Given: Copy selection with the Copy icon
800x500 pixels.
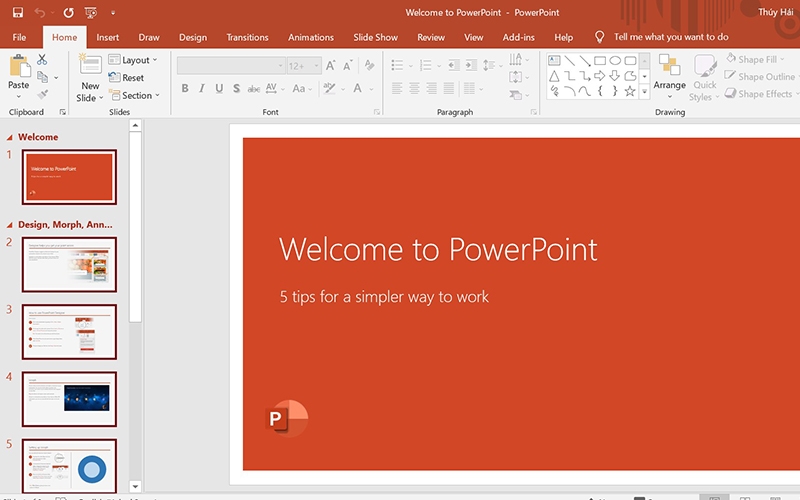Looking at the screenshot, I should click(x=42, y=77).
